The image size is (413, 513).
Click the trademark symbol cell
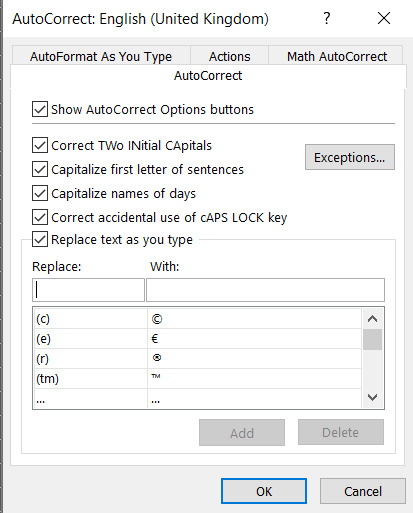[254, 379]
